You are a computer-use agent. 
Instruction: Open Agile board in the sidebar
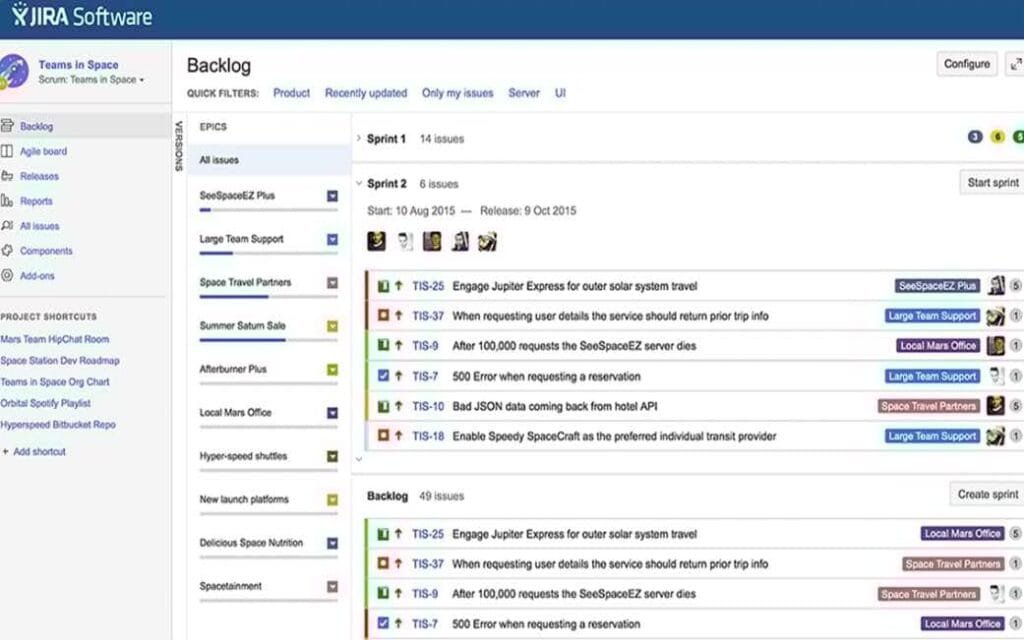tap(43, 152)
